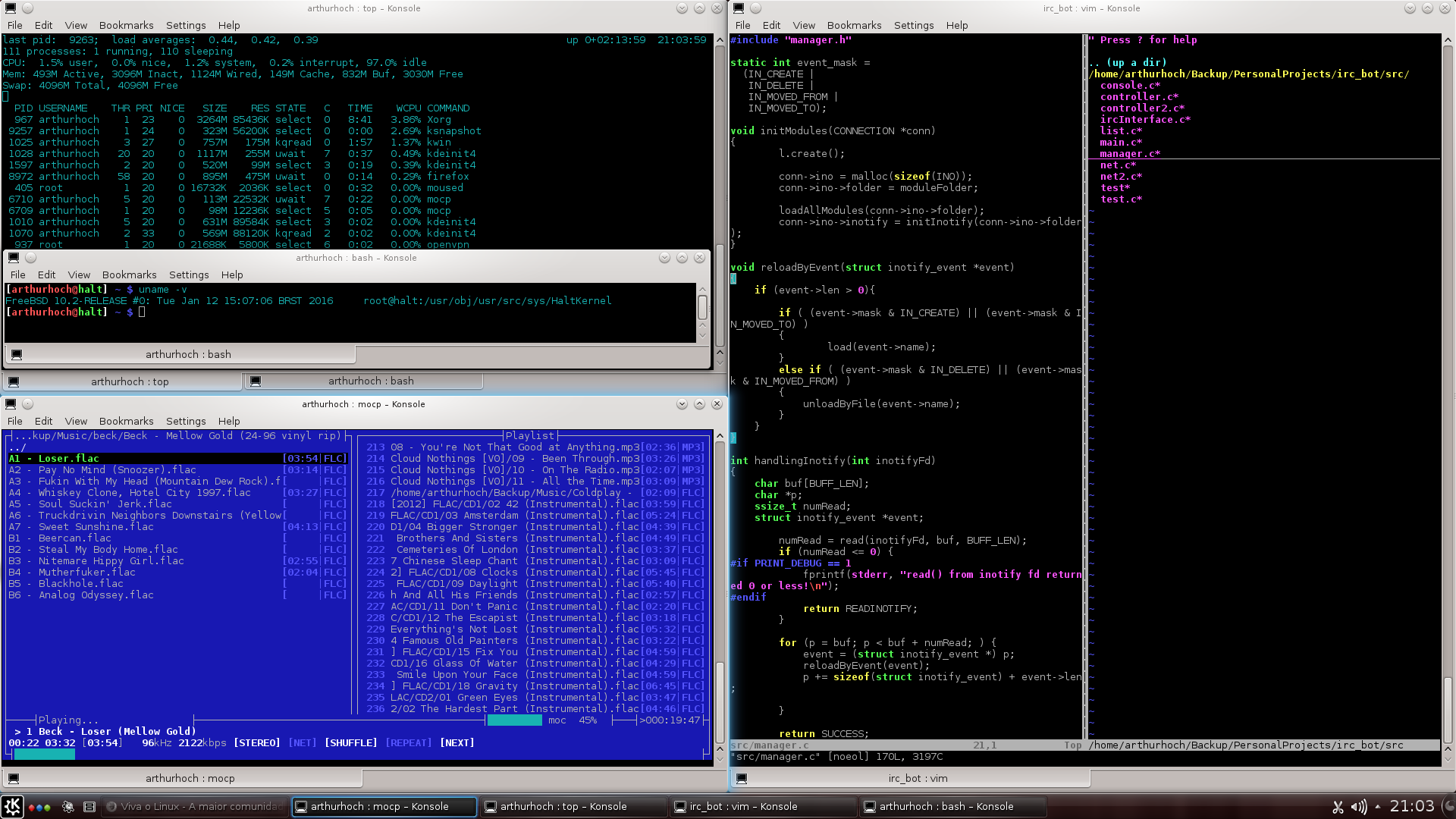Click the show desktop icon in panel
Screen dimensions: 1456x819
pos(89,807)
